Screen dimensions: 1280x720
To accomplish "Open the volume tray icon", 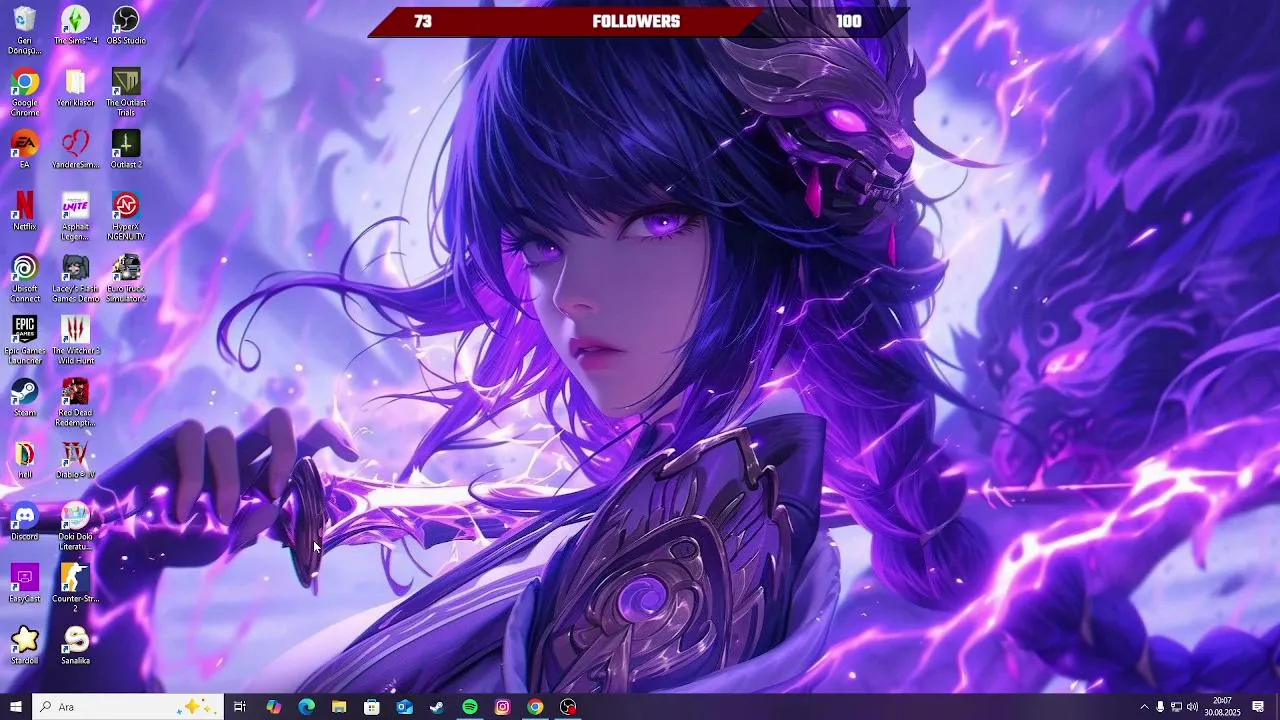I will tap(1192, 707).
